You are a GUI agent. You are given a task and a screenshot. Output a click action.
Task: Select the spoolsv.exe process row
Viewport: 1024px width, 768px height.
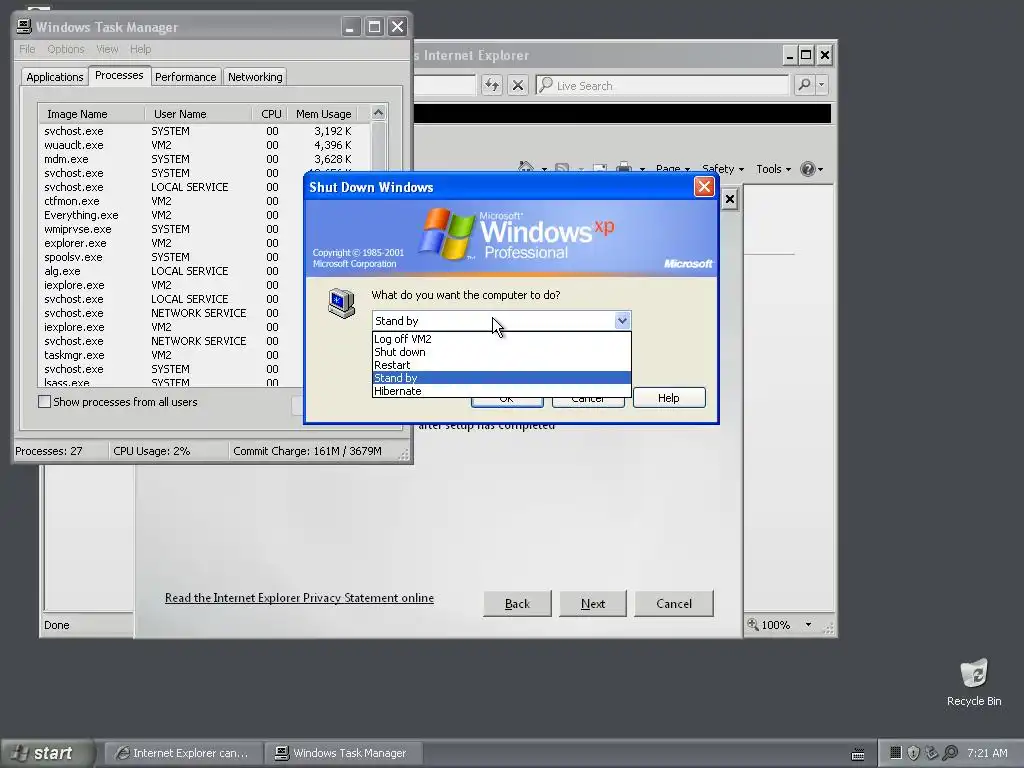[x=171, y=257]
